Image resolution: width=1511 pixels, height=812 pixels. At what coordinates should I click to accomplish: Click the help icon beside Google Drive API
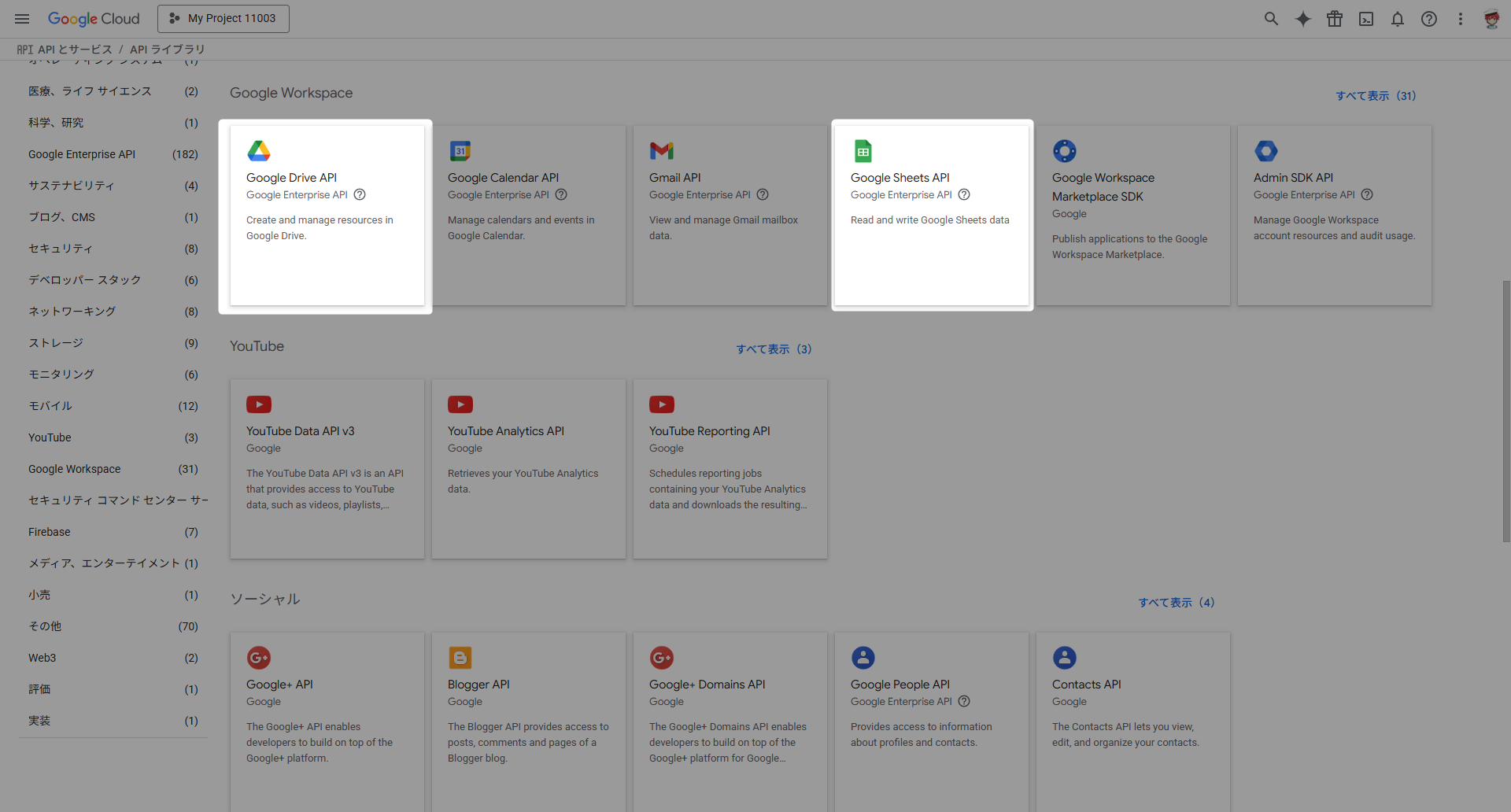click(x=360, y=194)
